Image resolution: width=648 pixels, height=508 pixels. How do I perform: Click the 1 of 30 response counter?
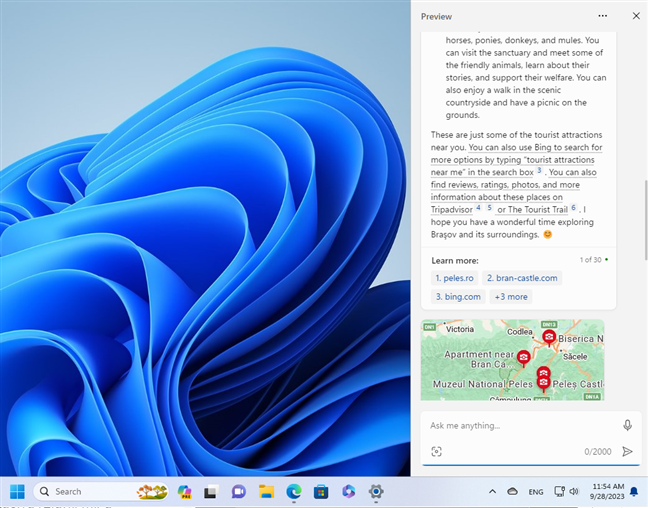pos(590,260)
